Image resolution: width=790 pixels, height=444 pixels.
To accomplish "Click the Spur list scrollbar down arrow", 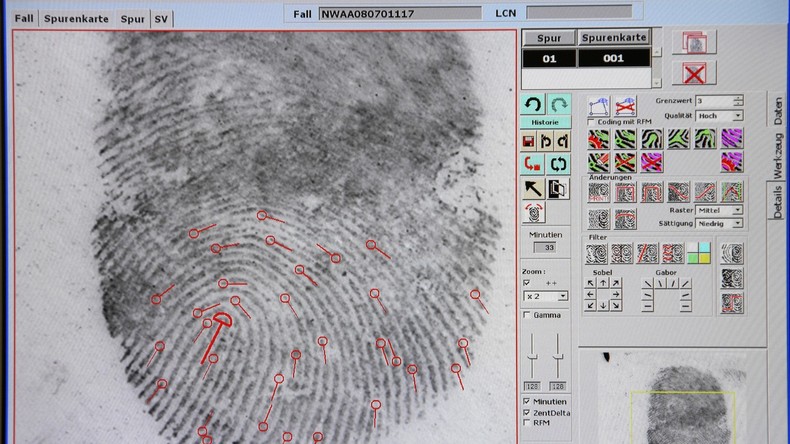I will click(x=656, y=83).
